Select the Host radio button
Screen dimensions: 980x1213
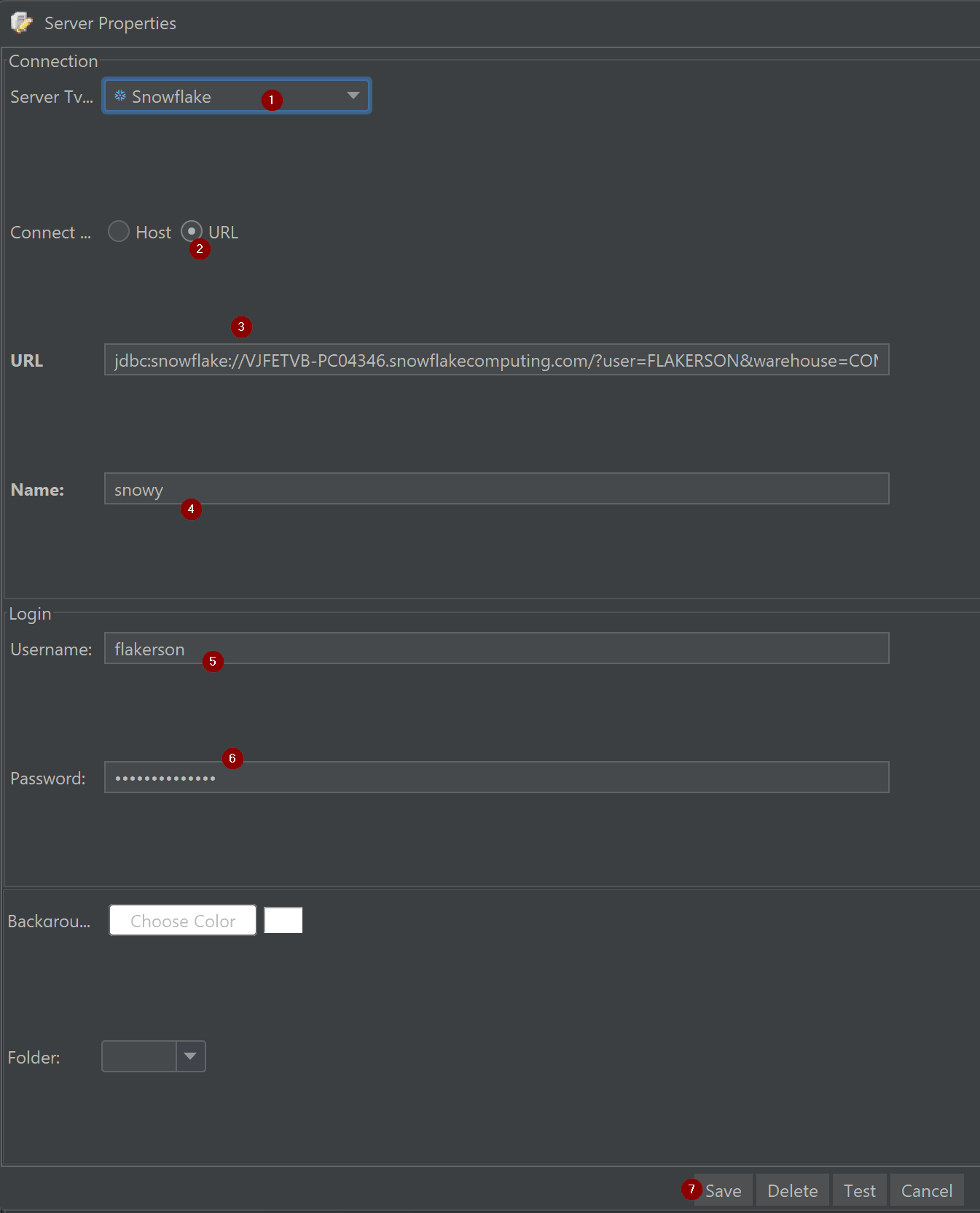(119, 232)
